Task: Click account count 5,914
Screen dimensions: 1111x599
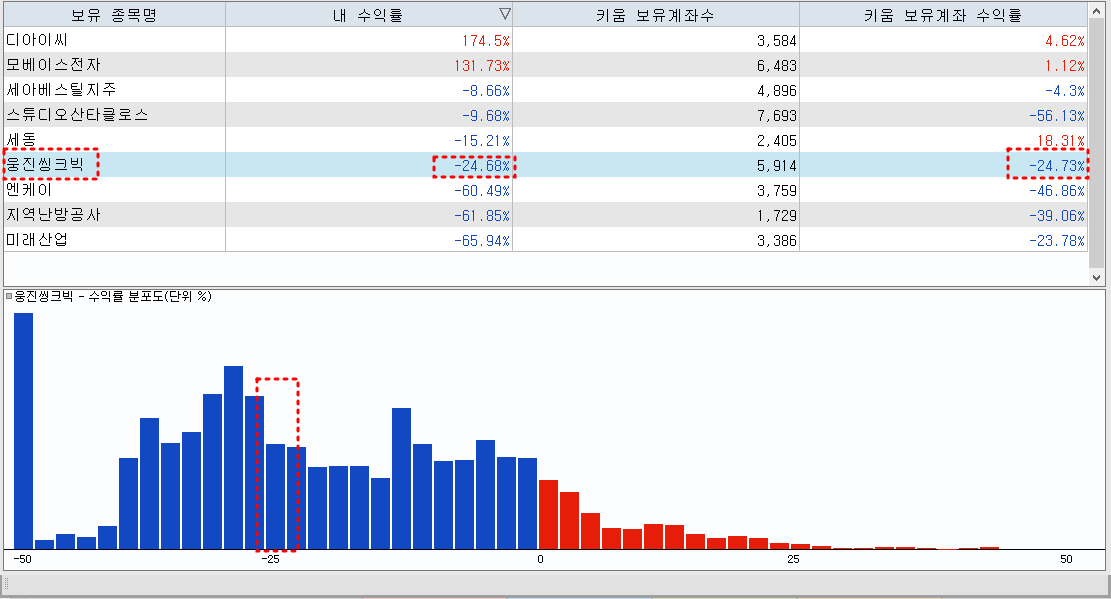Action: point(777,166)
